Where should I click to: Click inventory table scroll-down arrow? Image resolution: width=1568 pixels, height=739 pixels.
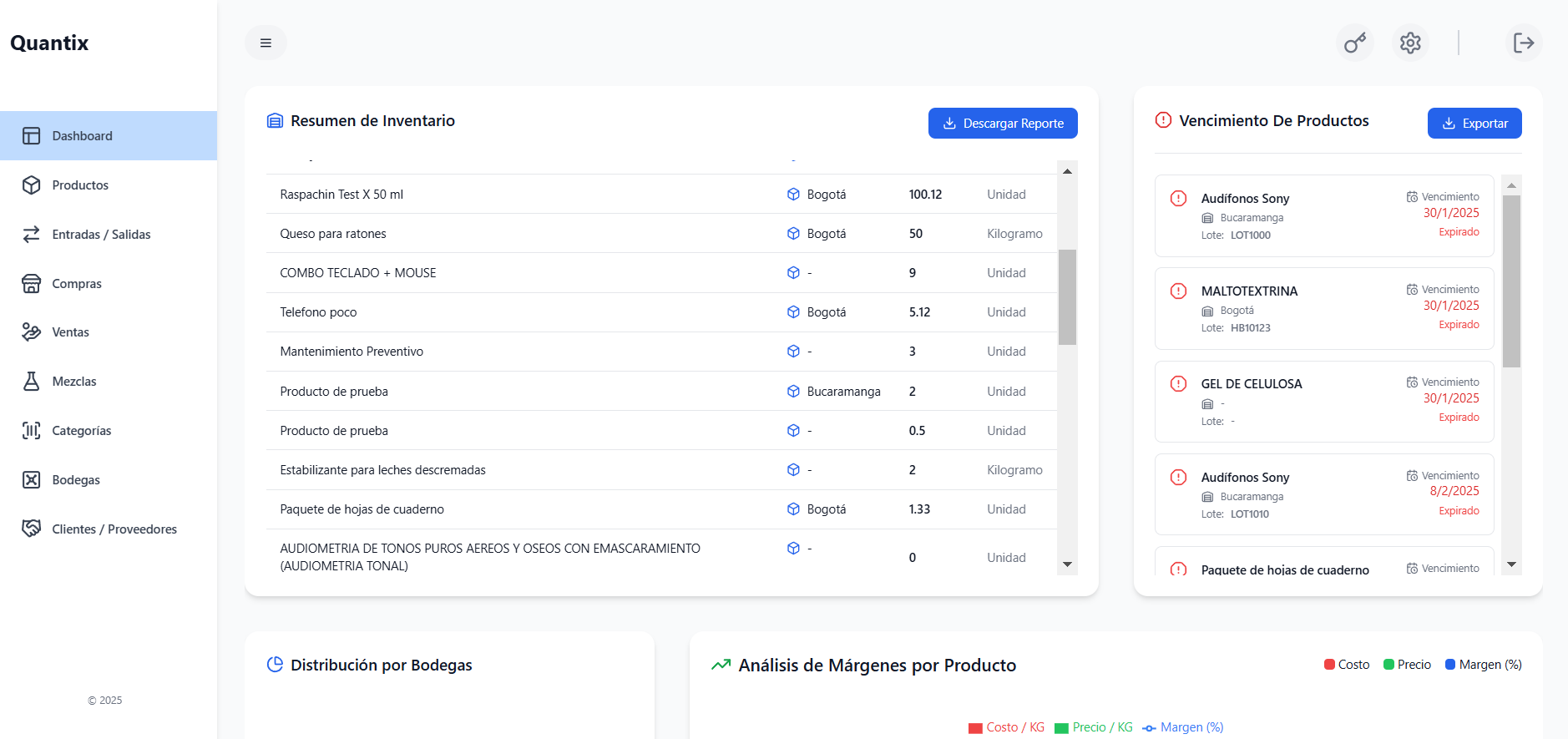click(1067, 564)
